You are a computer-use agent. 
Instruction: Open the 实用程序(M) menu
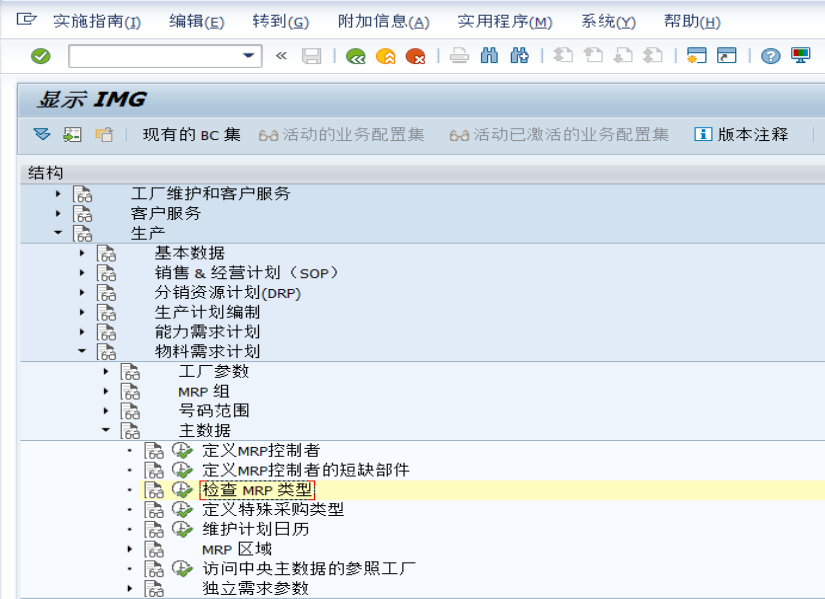pyautogui.click(x=505, y=21)
